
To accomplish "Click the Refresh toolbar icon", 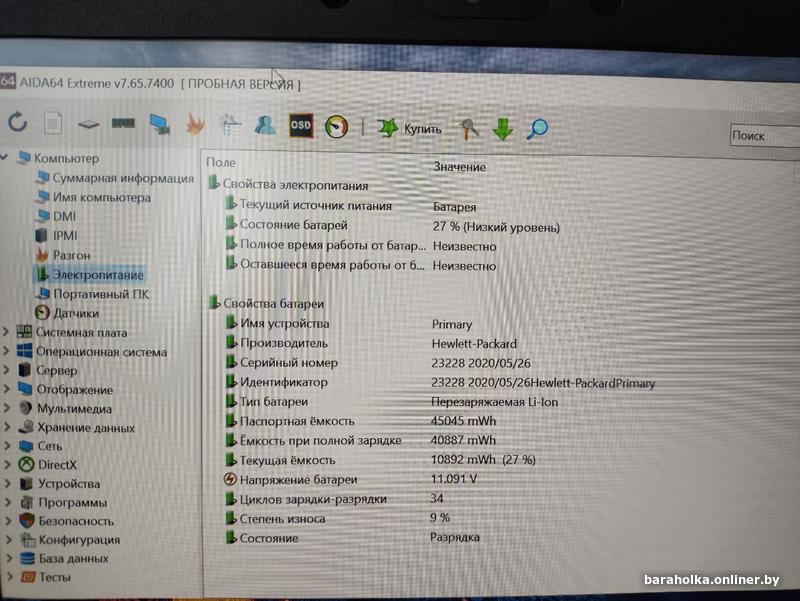I will coord(17,122).
